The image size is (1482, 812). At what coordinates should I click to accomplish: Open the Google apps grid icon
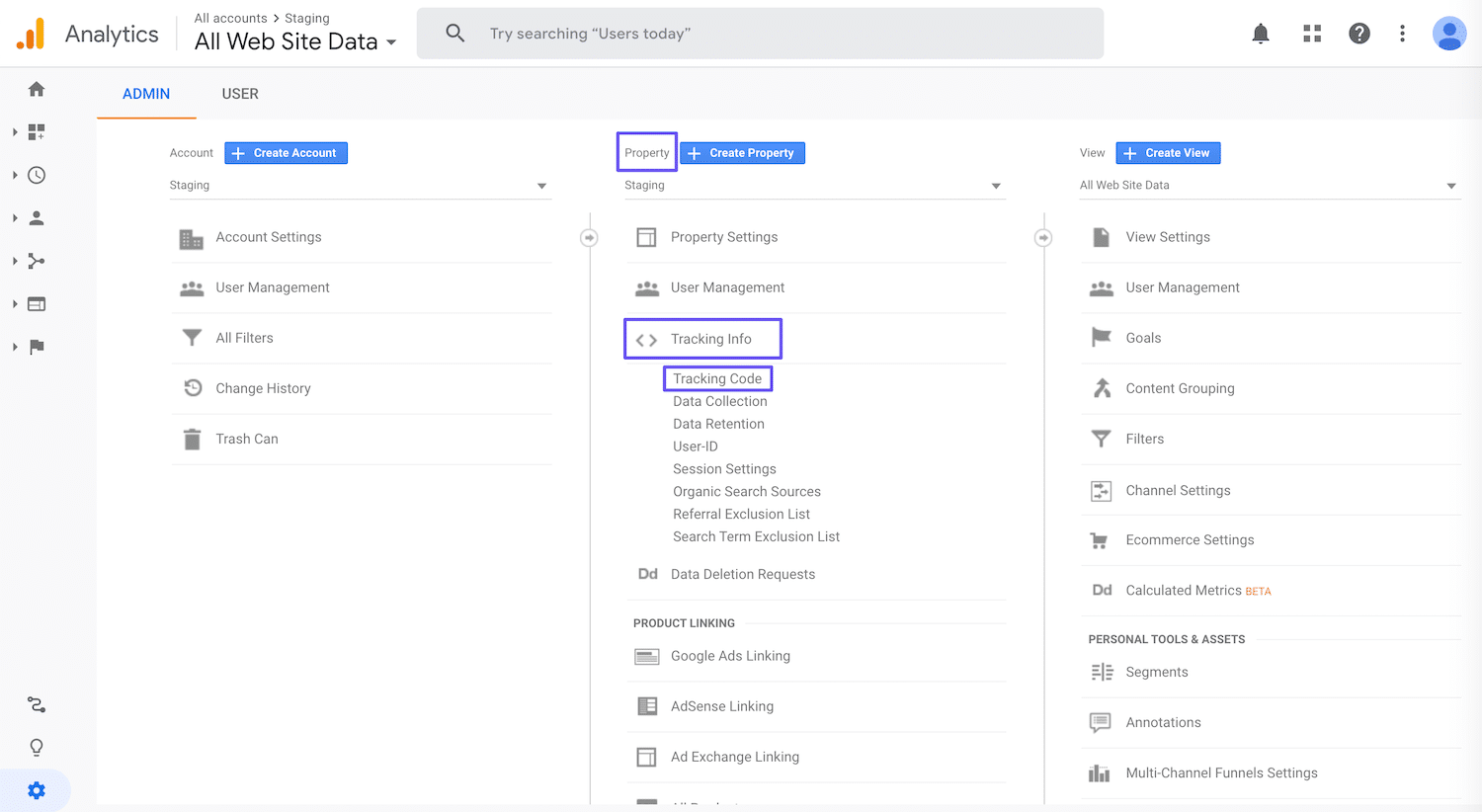[x=1312, y=33]
